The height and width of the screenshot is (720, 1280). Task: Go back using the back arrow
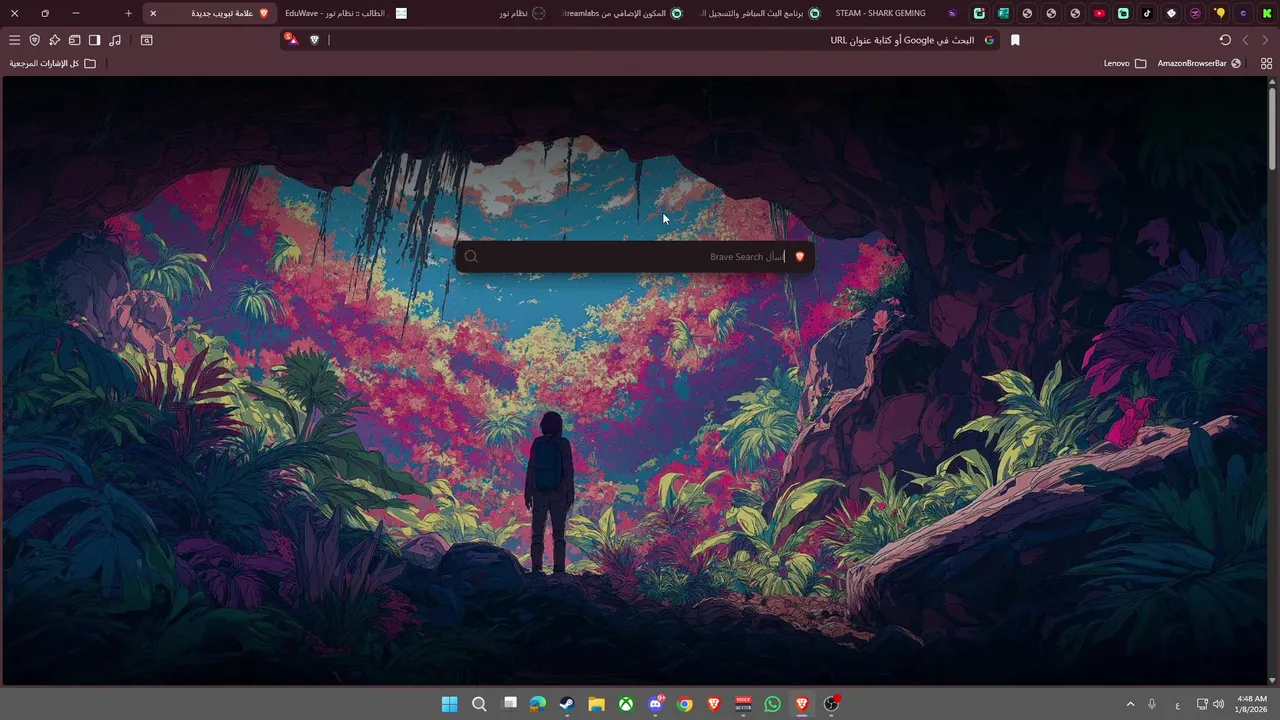[x=1245, y=40]
